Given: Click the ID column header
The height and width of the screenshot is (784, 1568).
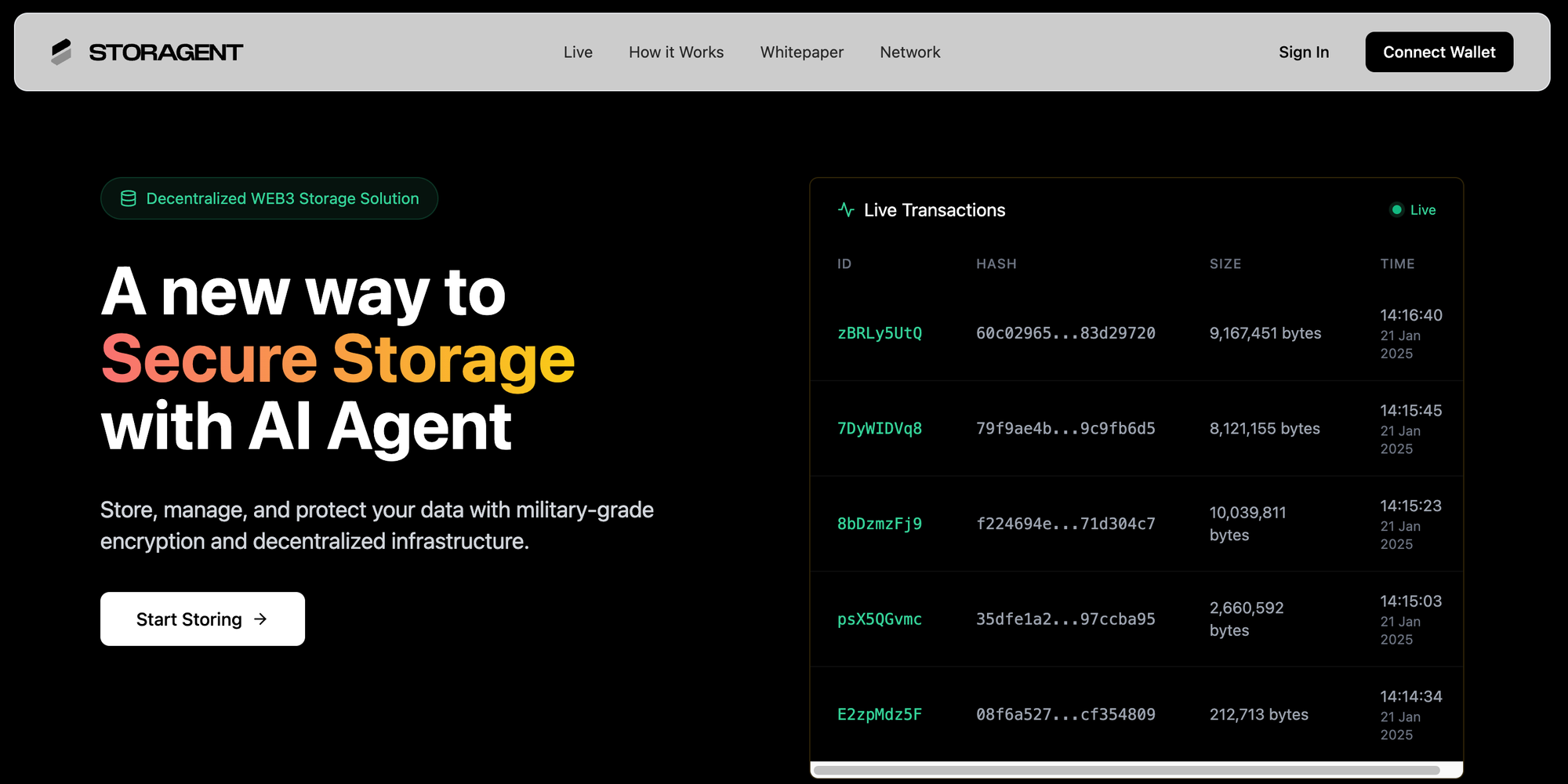Looking at the screenshot, I should point(844,264).
